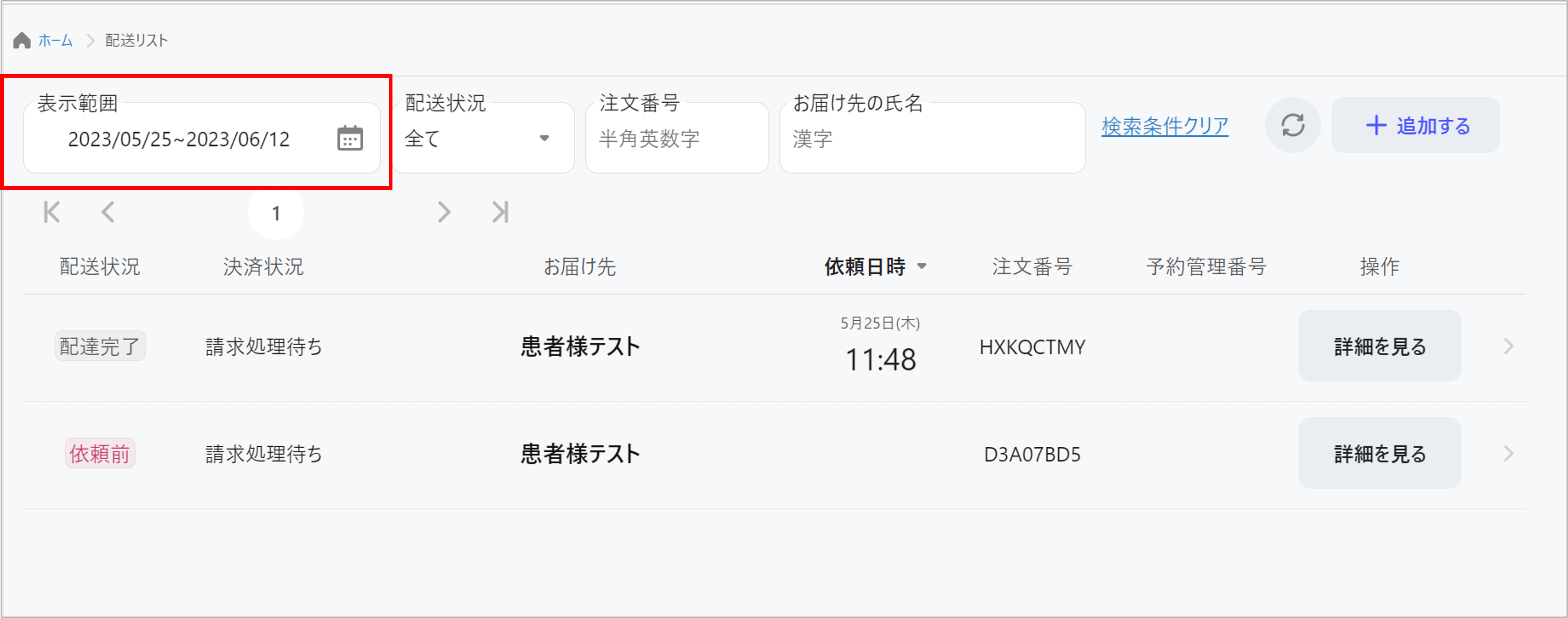Focus the 注文番号 input field
This screenshot has height=618, width=1568.
pyautogui.click(x=677, y=139)
